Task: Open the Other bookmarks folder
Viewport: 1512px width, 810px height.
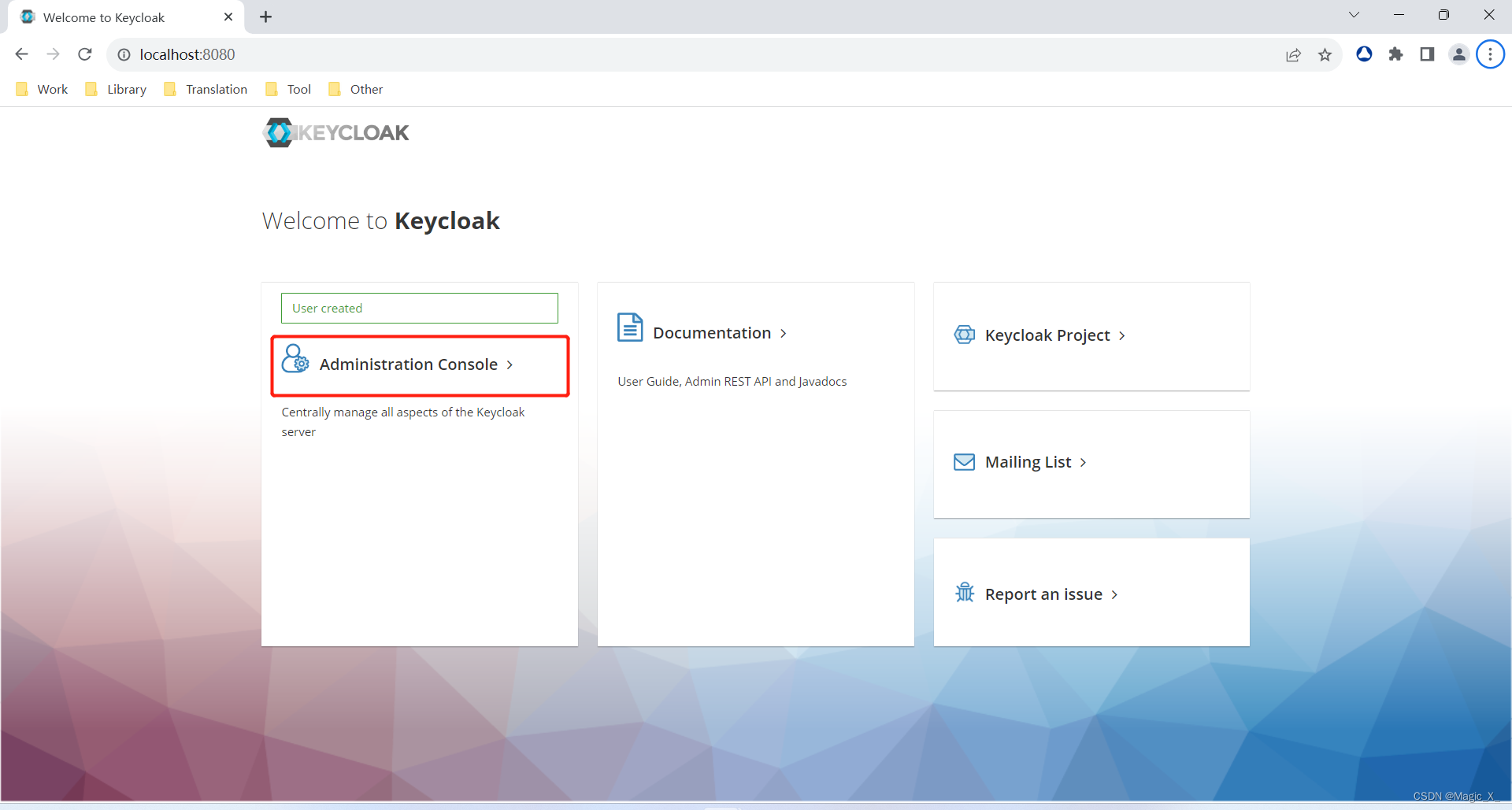Action: pos(357,89)
